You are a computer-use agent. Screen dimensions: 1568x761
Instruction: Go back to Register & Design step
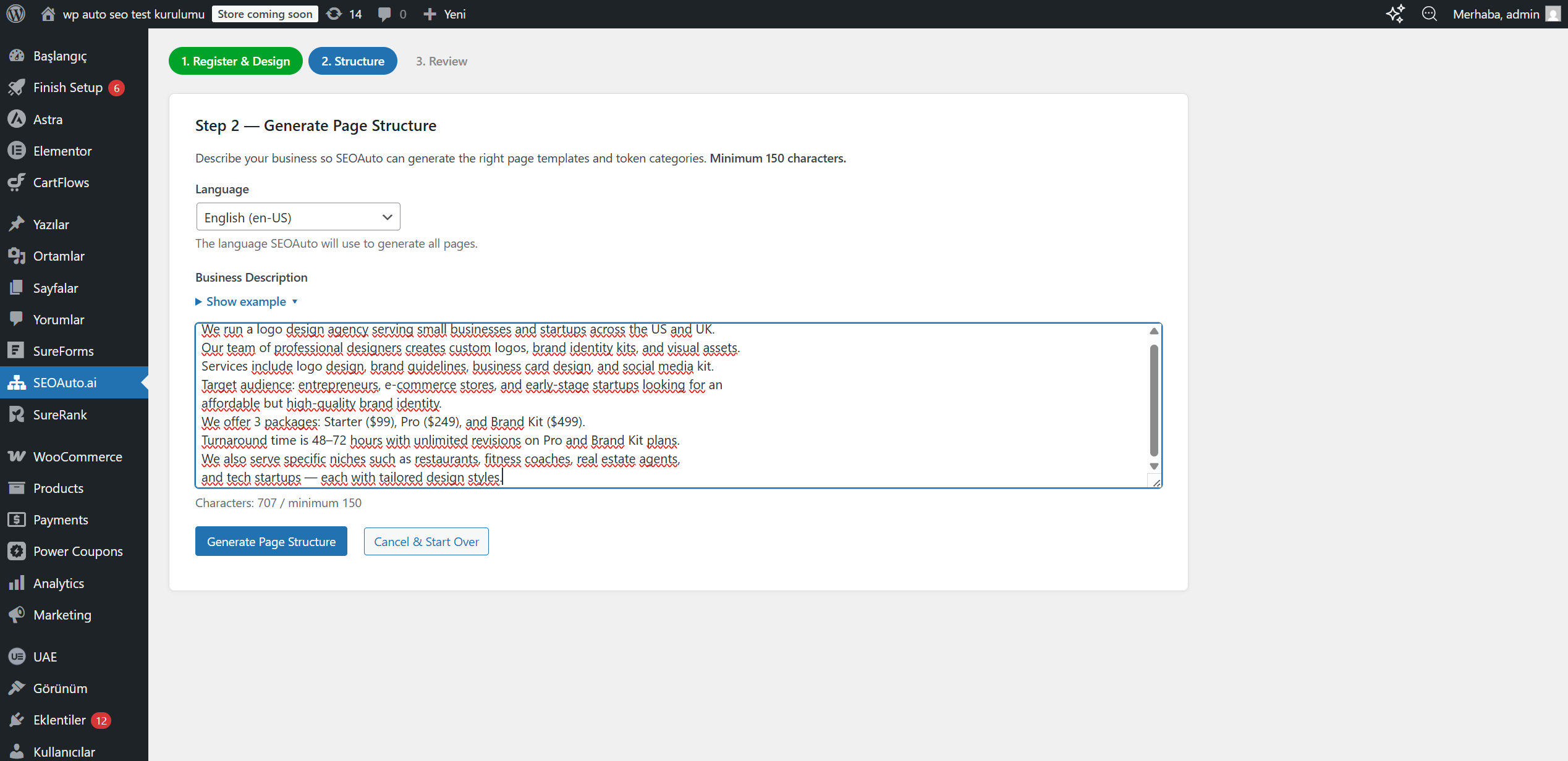(x=235, y=61)
